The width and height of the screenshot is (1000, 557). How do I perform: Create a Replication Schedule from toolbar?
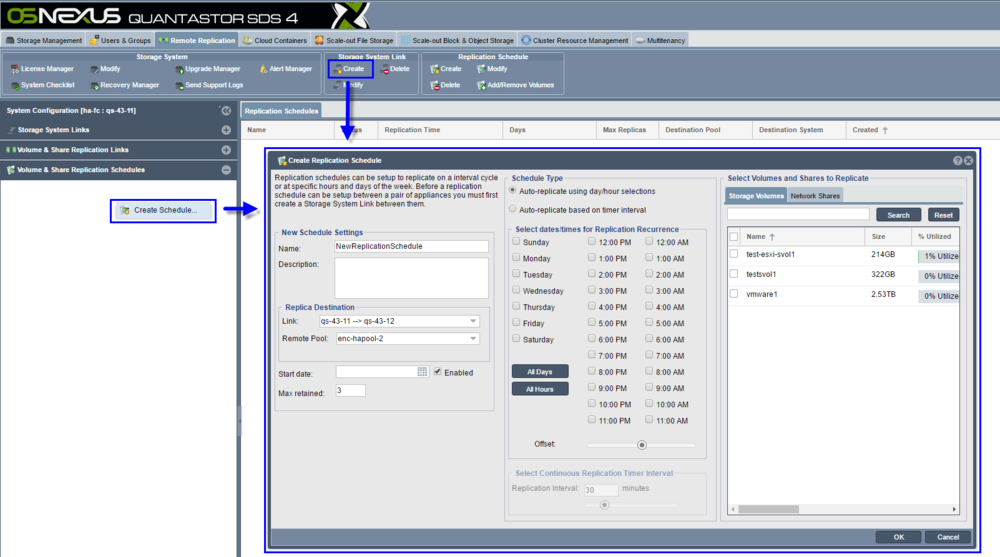click(446, 69)
